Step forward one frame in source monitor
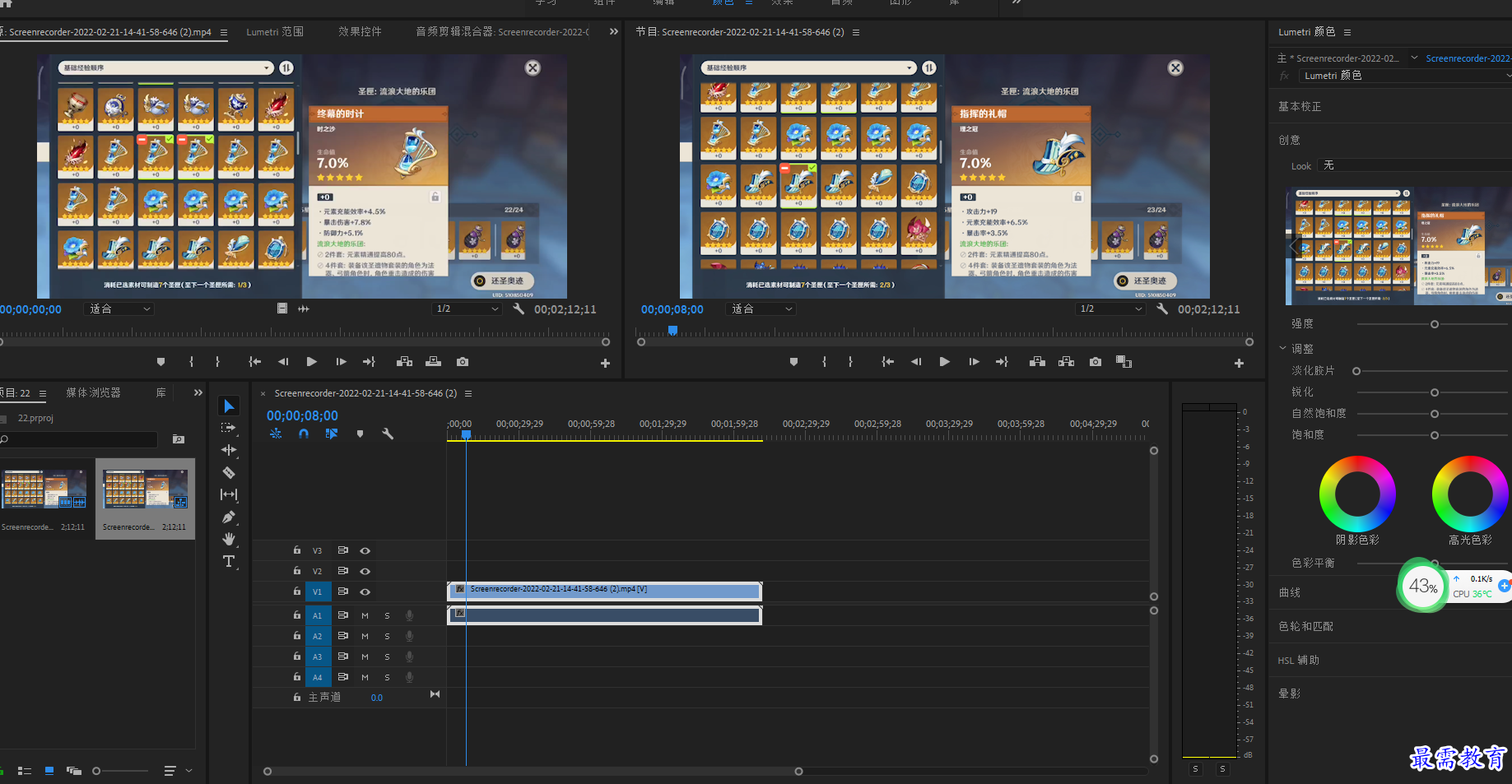The height and width of the screenshot is (784, 1512). pyautogui.click(x=341, y=362)
